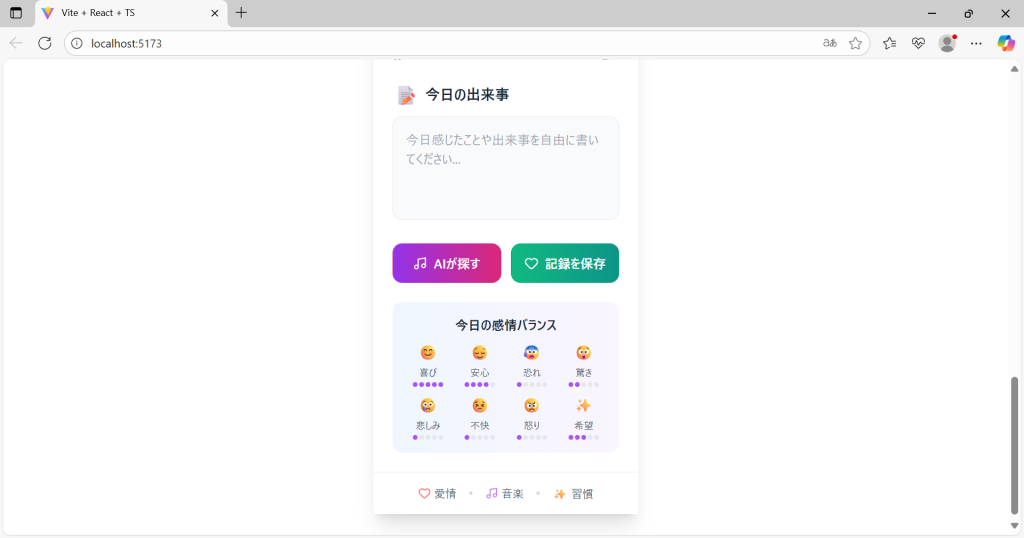Click the 悲しみ sadness emoji
The image size is (1024, 538).
coord(428,405)
